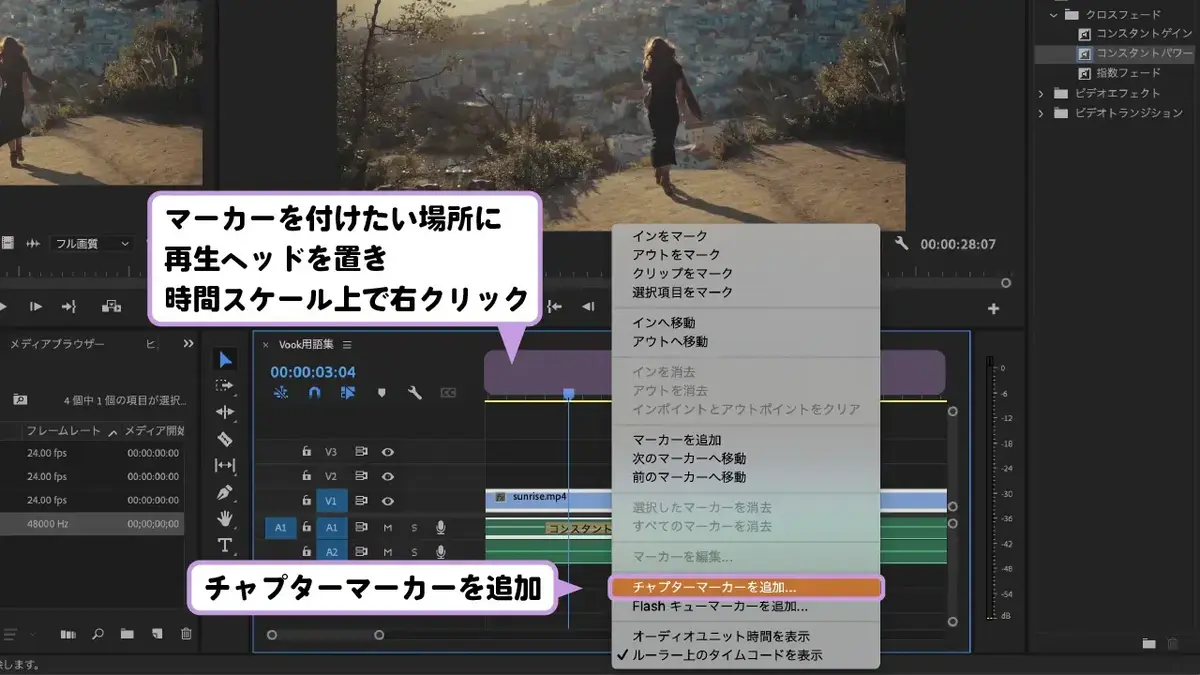Mute the A1 audio track
Image resolution: width=1200 pixels, height=675 pixels.
pos(388,527)
